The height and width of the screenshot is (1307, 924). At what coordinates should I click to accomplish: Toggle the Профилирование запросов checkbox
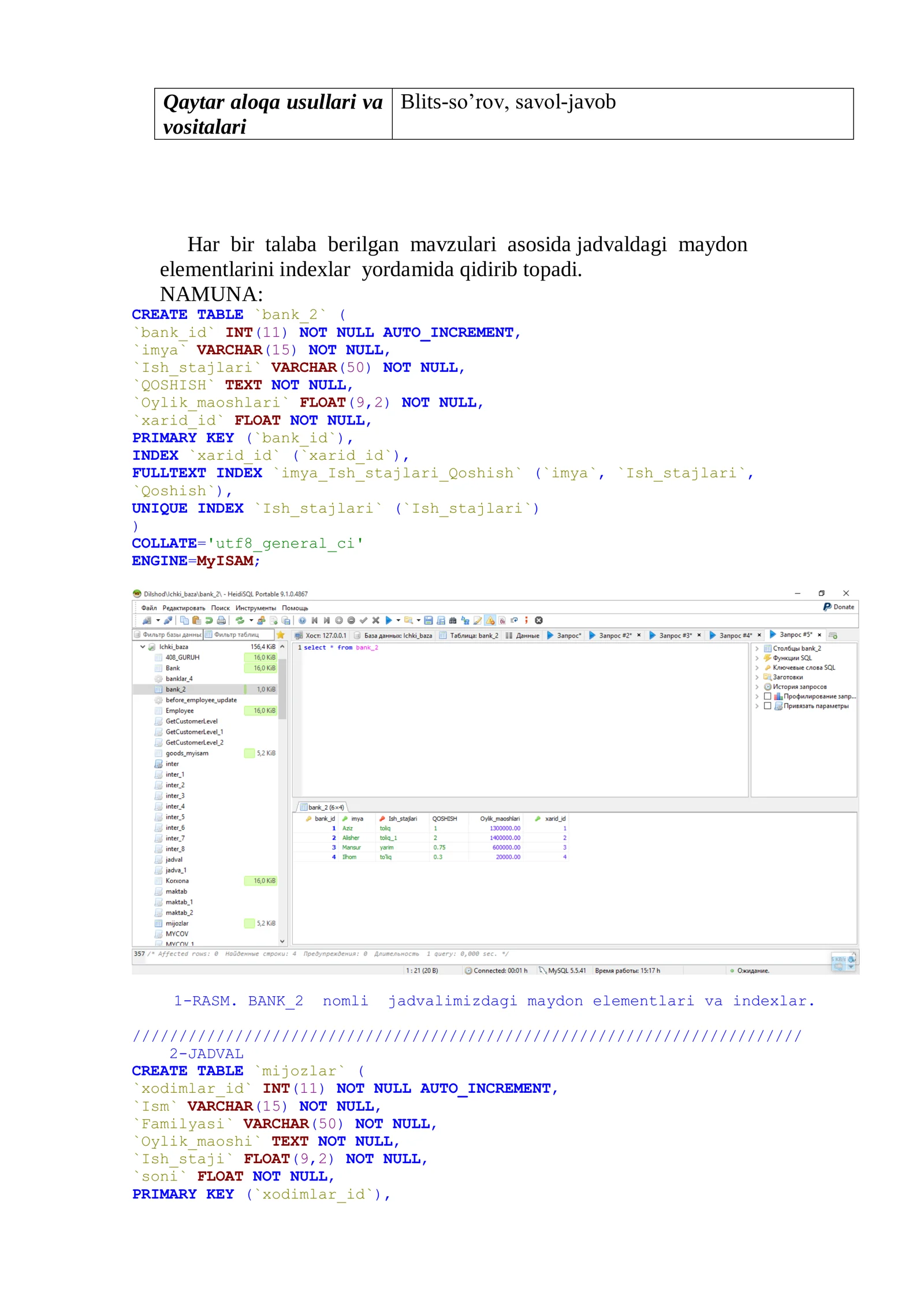click(767, 697)
